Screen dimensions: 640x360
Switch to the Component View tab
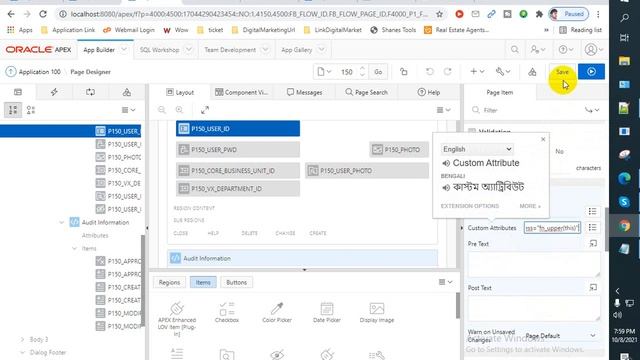point(241,92)
